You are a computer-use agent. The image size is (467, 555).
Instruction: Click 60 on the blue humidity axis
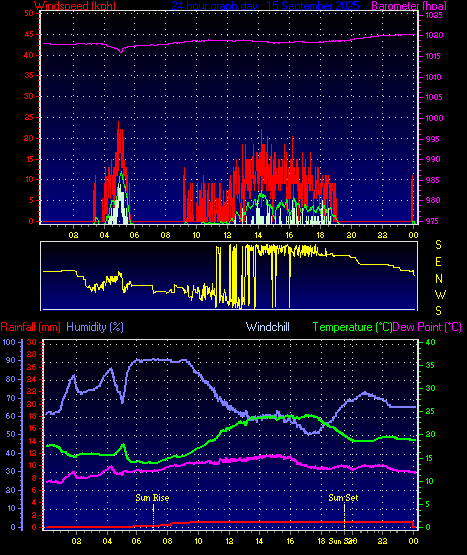coord(11,416)
